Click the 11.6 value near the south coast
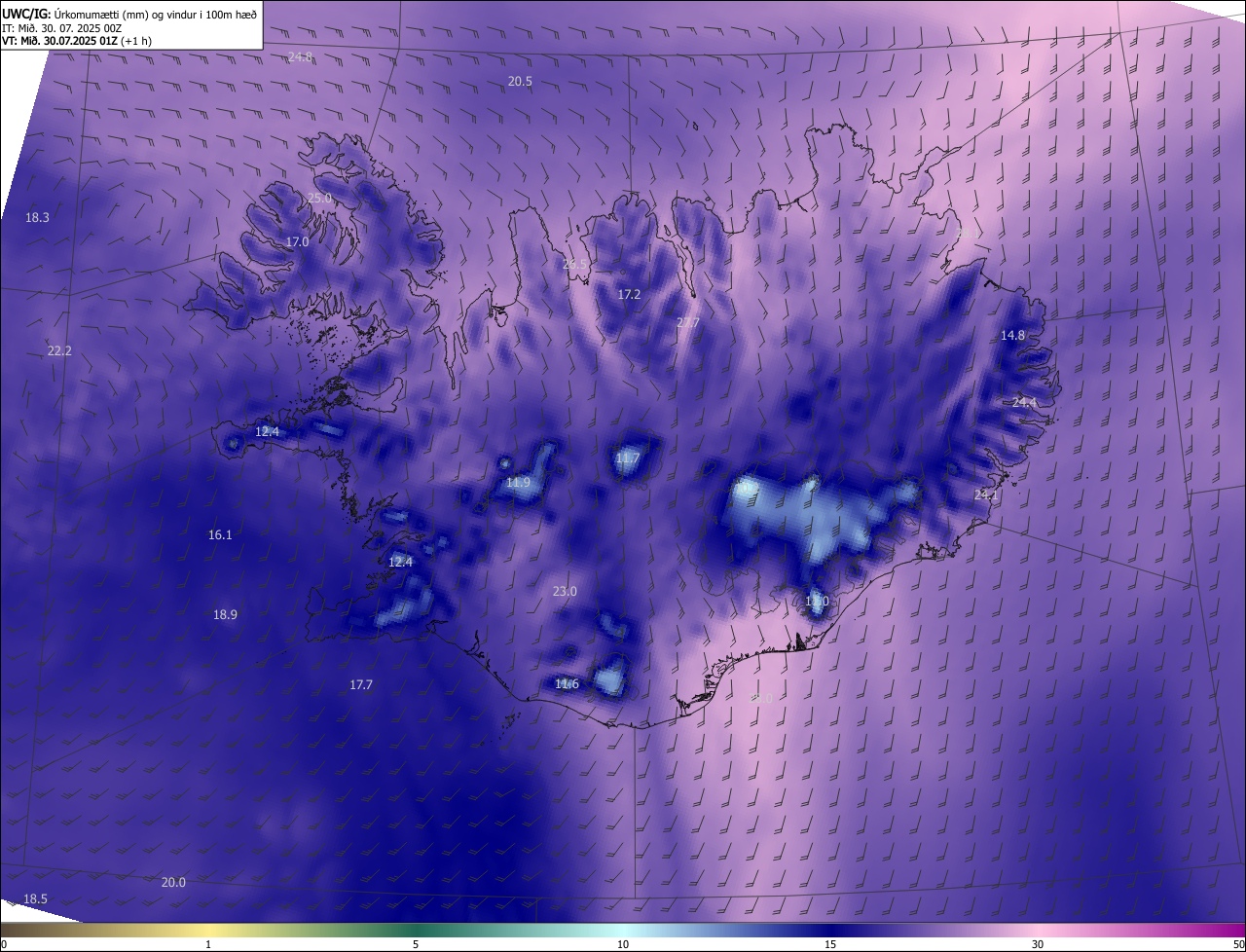1246x952 pixels. pos(567,684)
